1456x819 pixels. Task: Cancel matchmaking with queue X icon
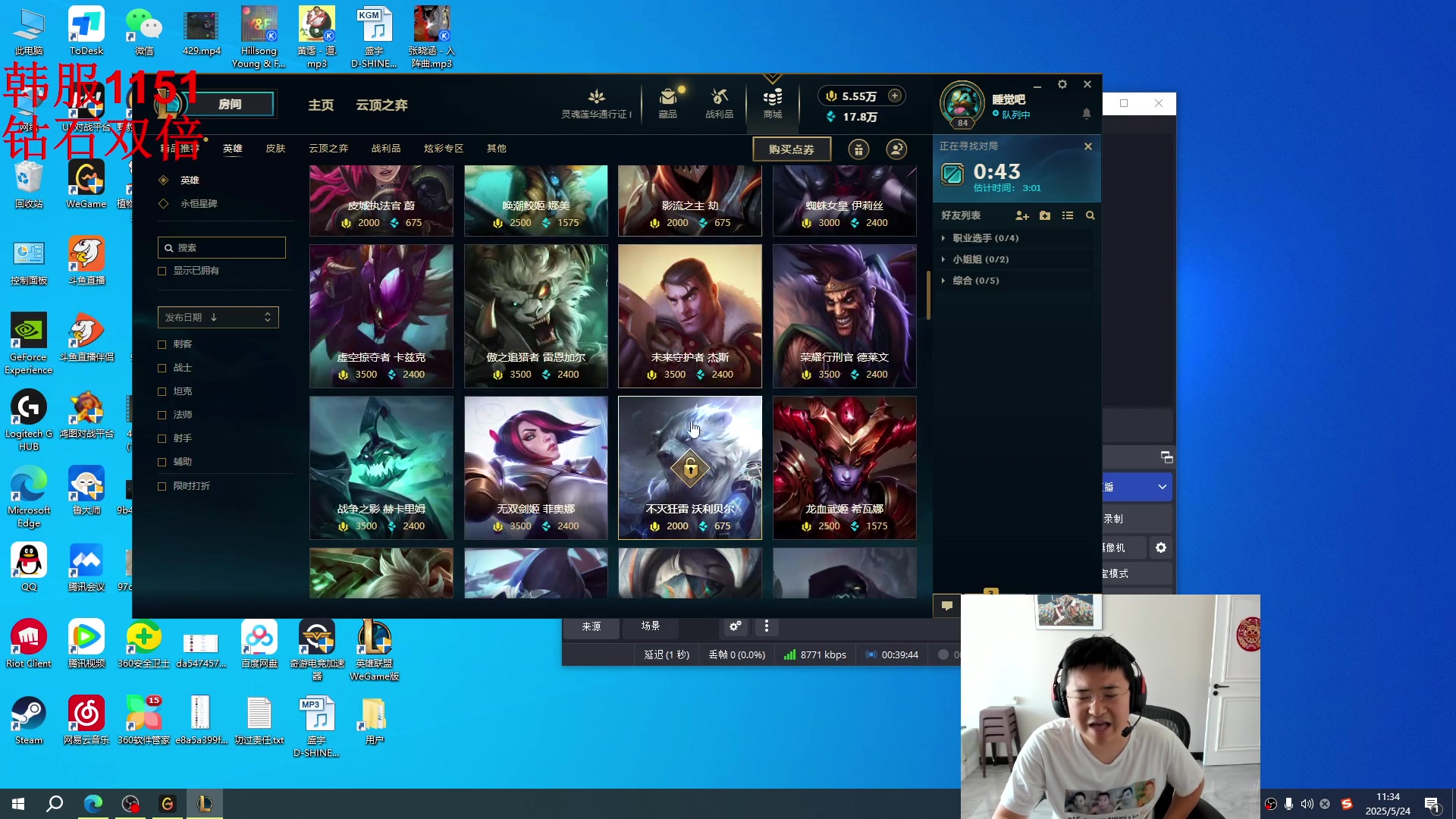1088,146
